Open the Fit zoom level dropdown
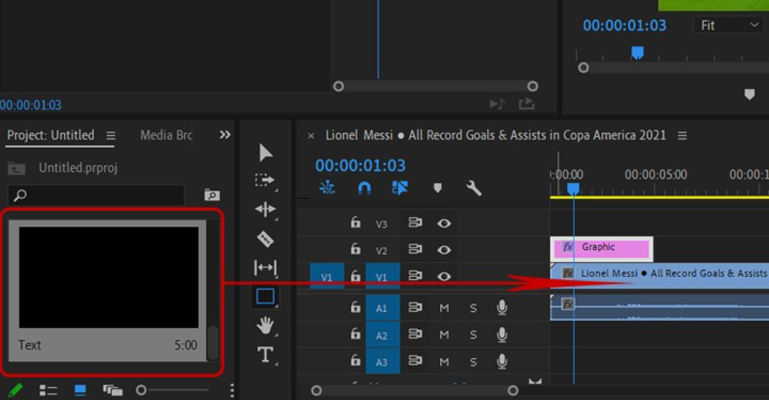Image resolution: width=769 pixels, height=400 pixels. pos(727,25)
